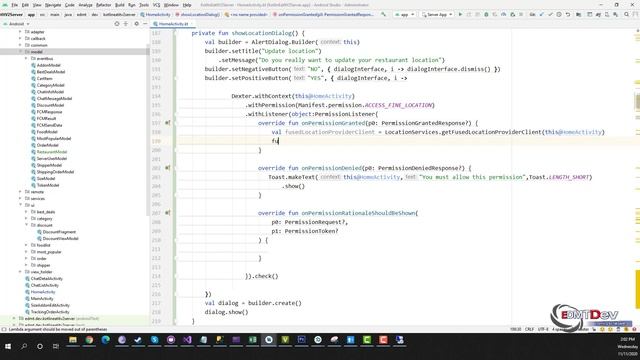Click HomeActivity breadcrumb in navigation bar
640x360 pixels.
point(156,14)
